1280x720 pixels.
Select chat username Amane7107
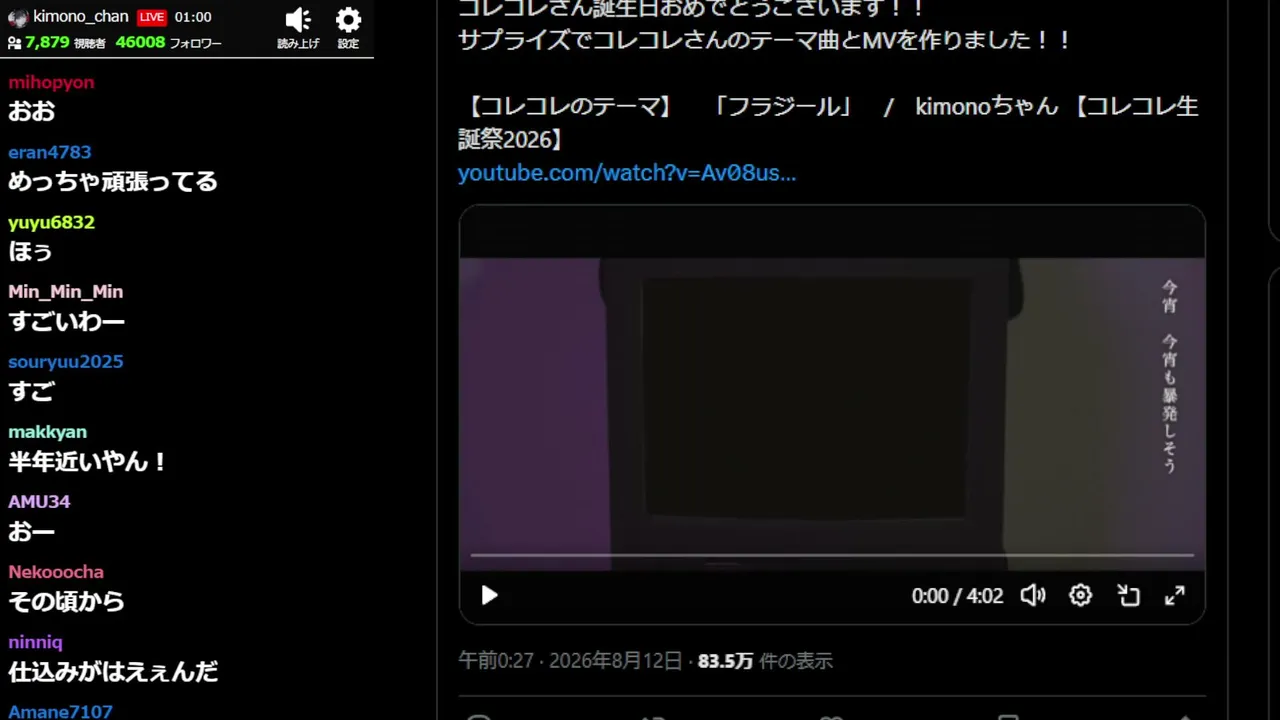(60, 712)
